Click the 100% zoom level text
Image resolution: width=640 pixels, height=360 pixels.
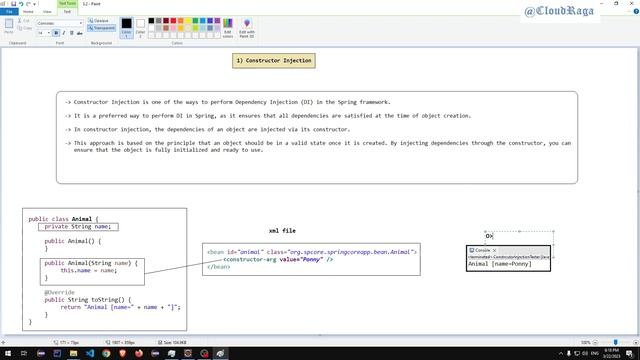pyautogui.click(x=586, y=342)
